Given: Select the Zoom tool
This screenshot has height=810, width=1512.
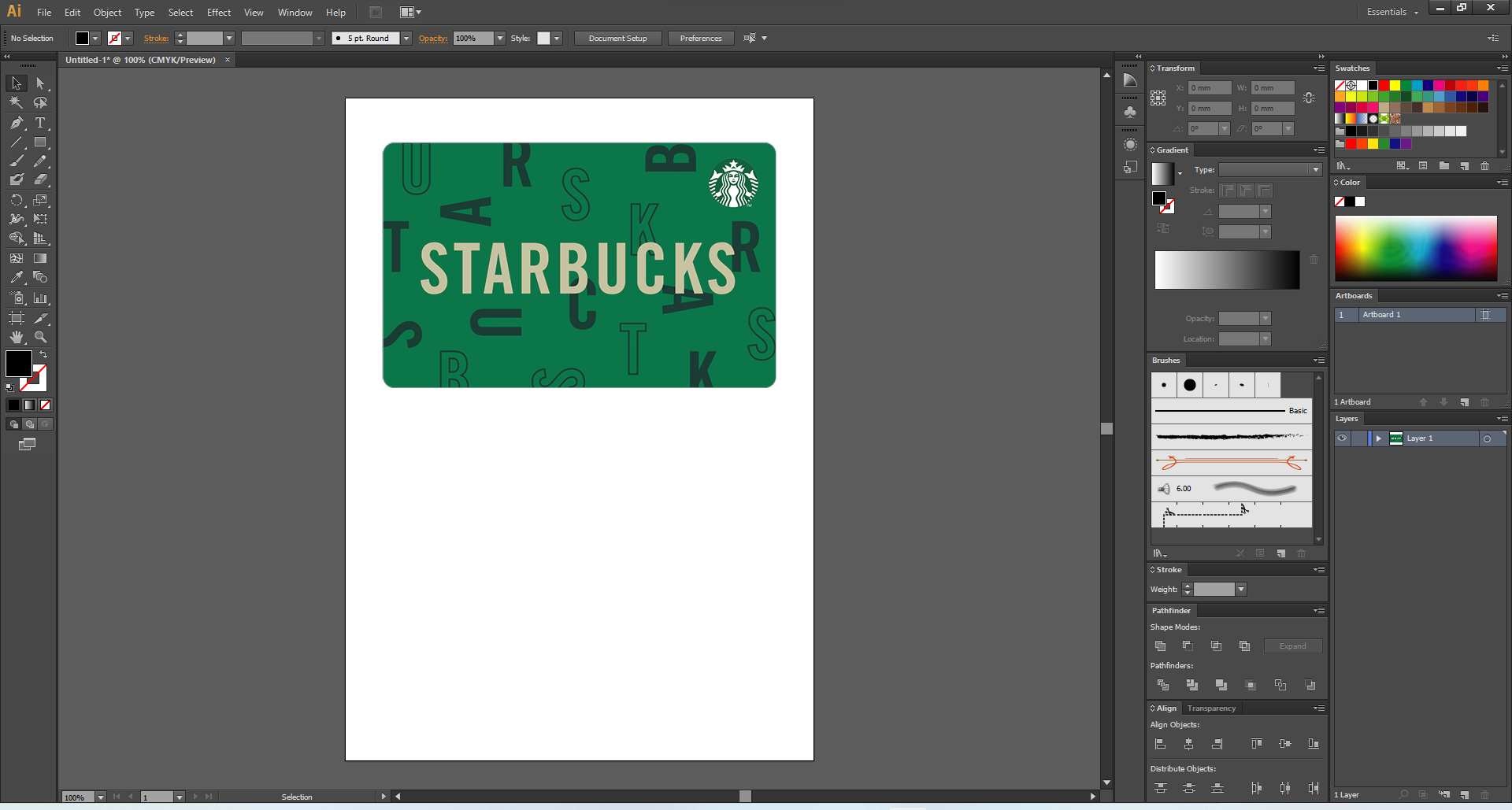Looking at the screenshot, I should pyautogui.click(x=40, y=337).
